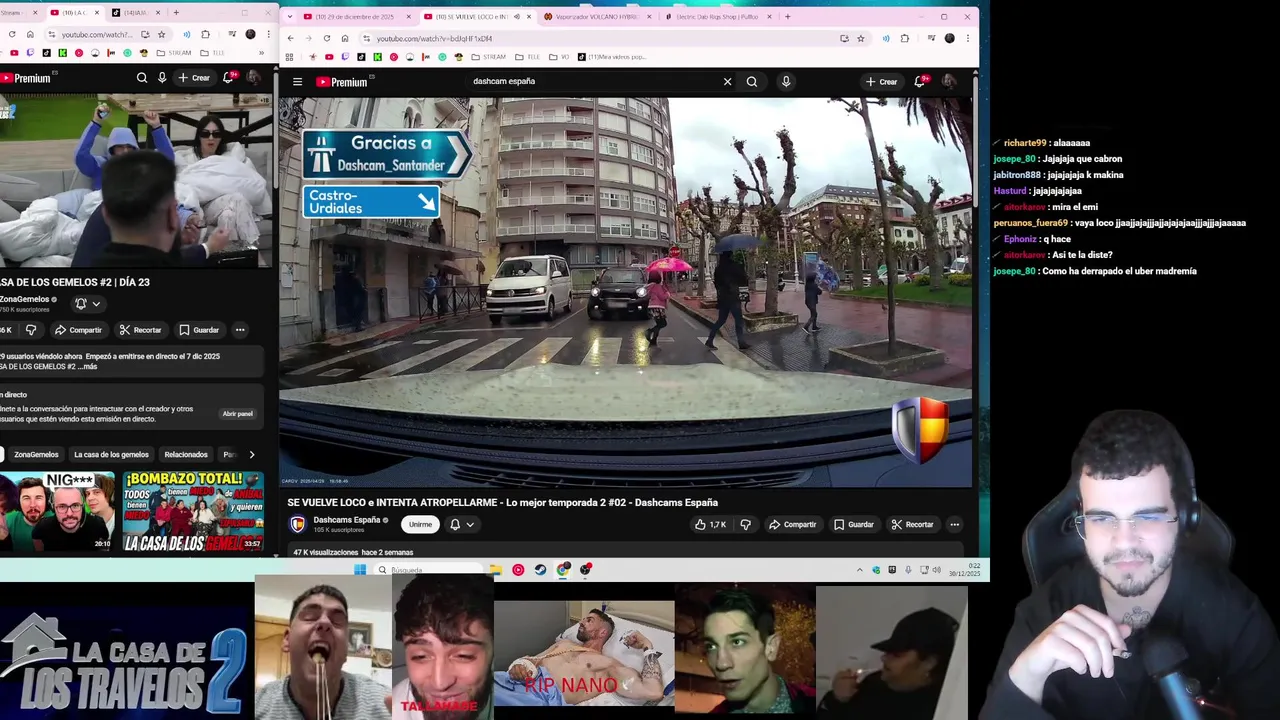
Task: Clear the 'dashcam españa' search text
Action: coord(727,82)
